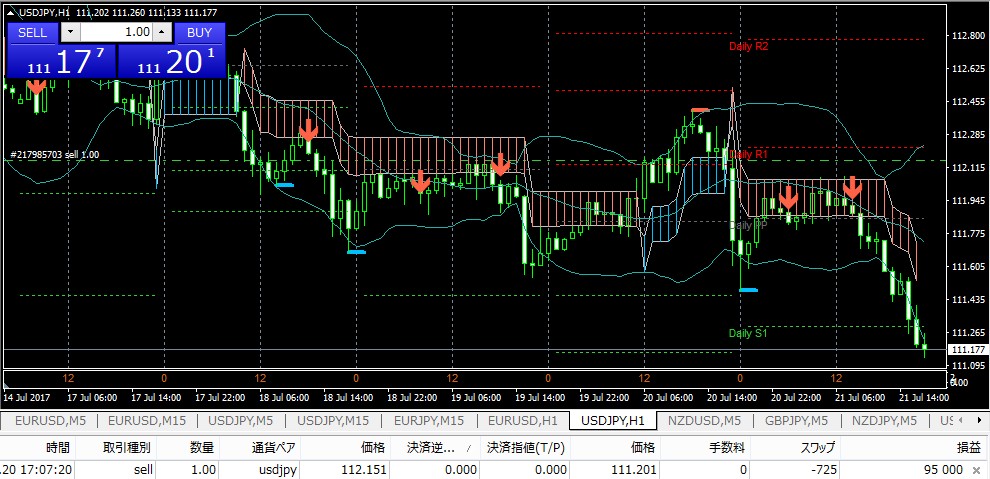The width and height of the screenshot is (990, 479).
Task: Click the orange dash marker above candles
Action: (x=700, y=109)
